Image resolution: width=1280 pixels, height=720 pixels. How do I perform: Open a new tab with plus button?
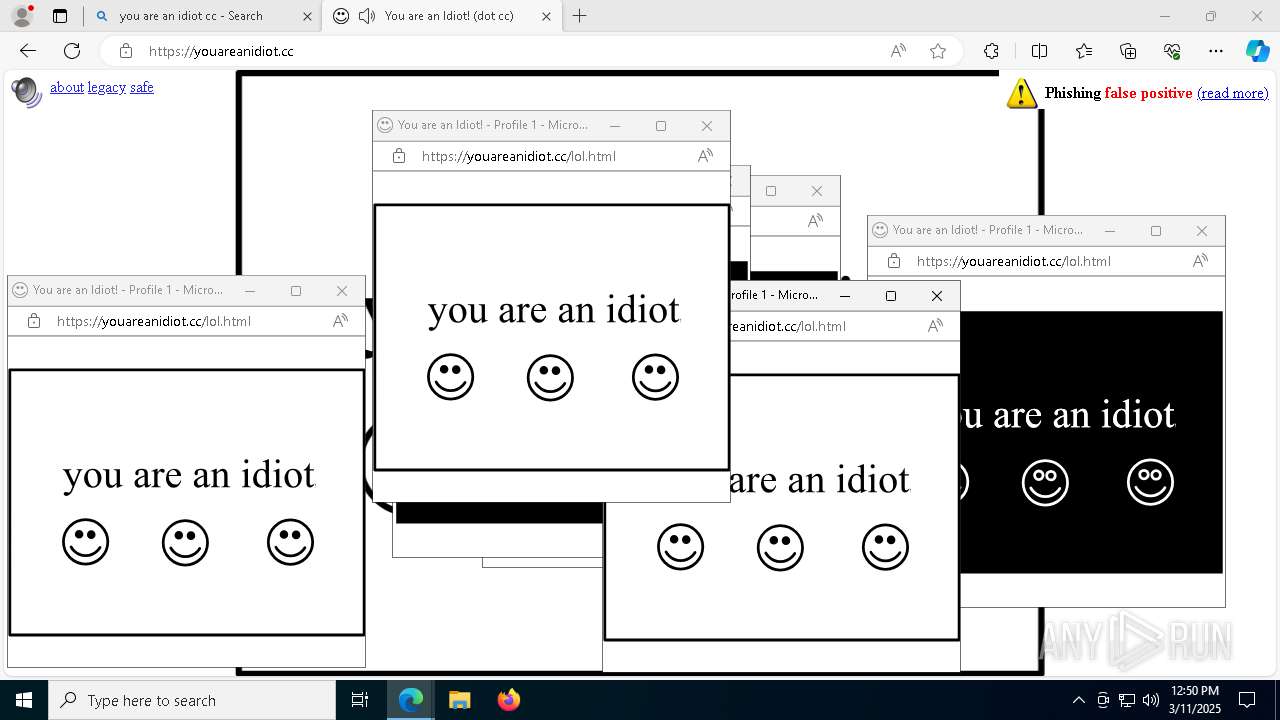tap(580, 16)
